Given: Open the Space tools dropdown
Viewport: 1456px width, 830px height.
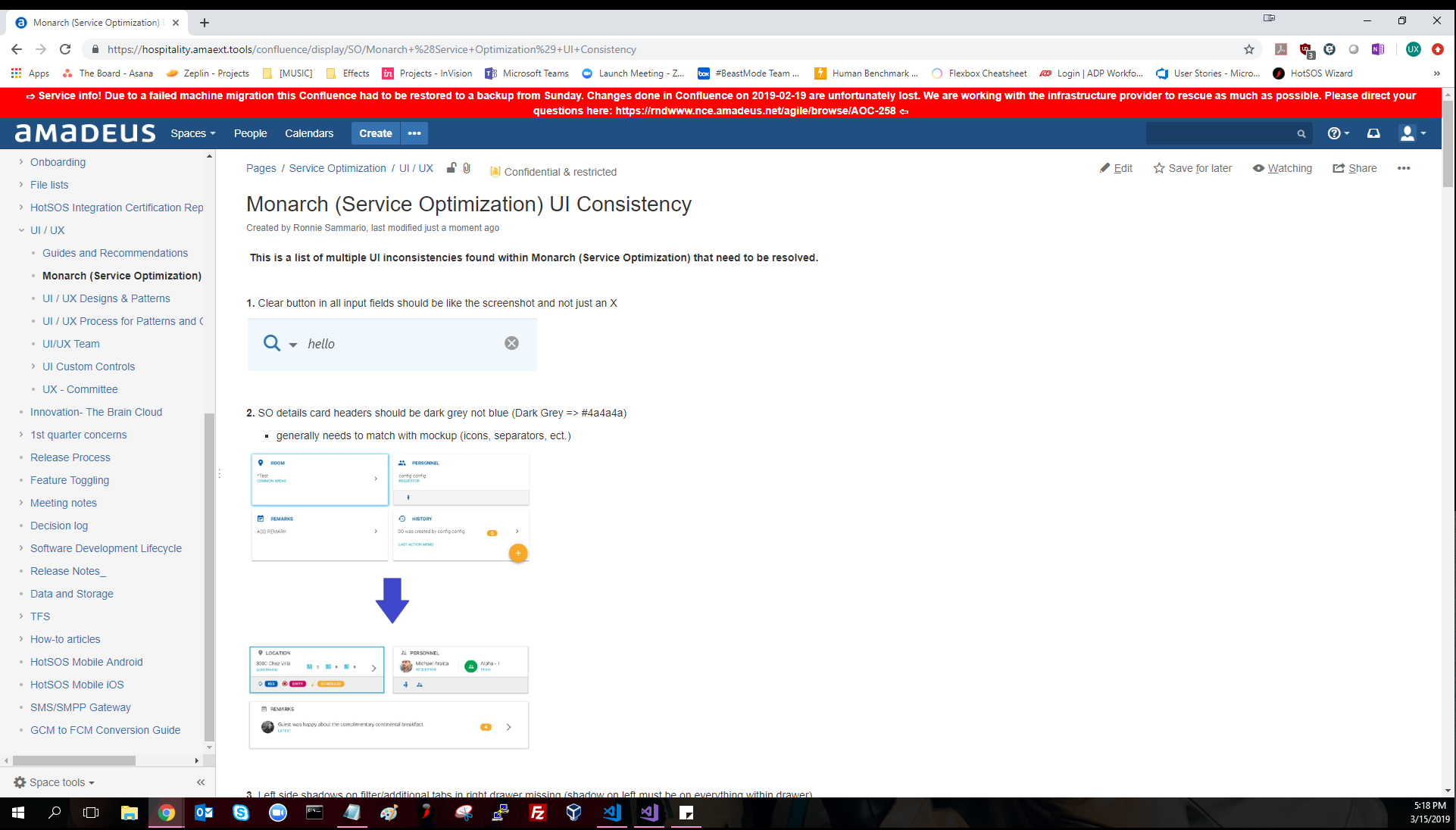Looking at the screenshot, I should coord(55,782).
